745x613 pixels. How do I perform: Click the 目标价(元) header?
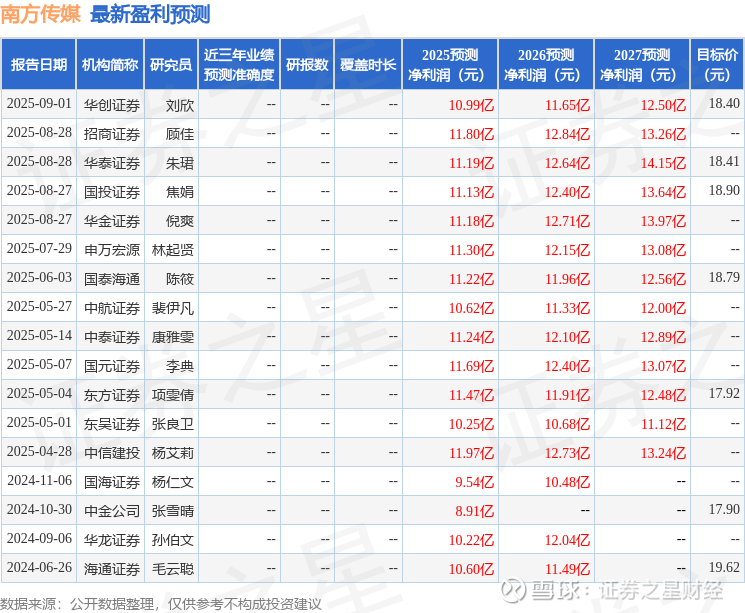click(716, 65)
